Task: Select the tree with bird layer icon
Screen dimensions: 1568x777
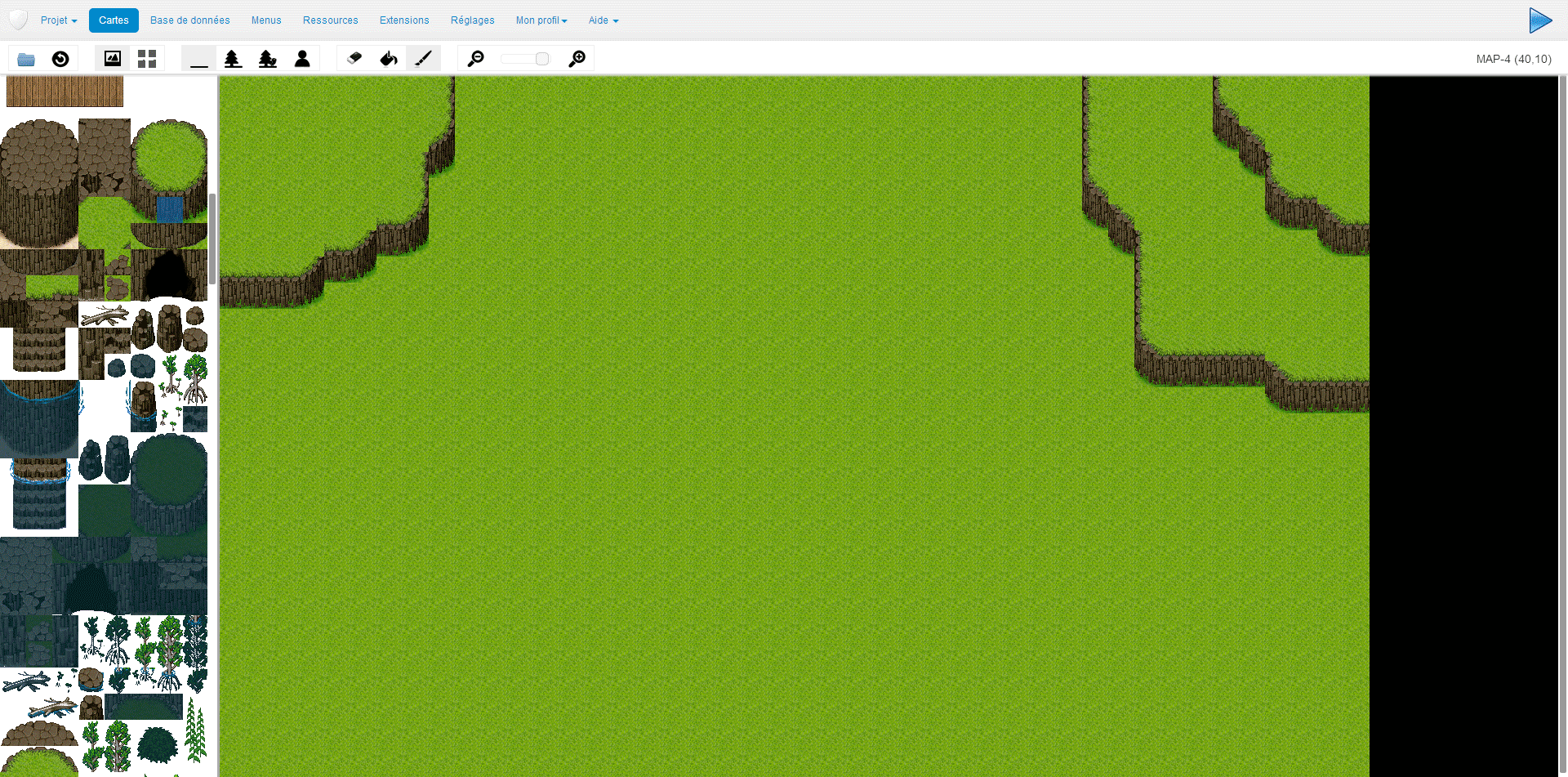Action: [x=268, y=59]
